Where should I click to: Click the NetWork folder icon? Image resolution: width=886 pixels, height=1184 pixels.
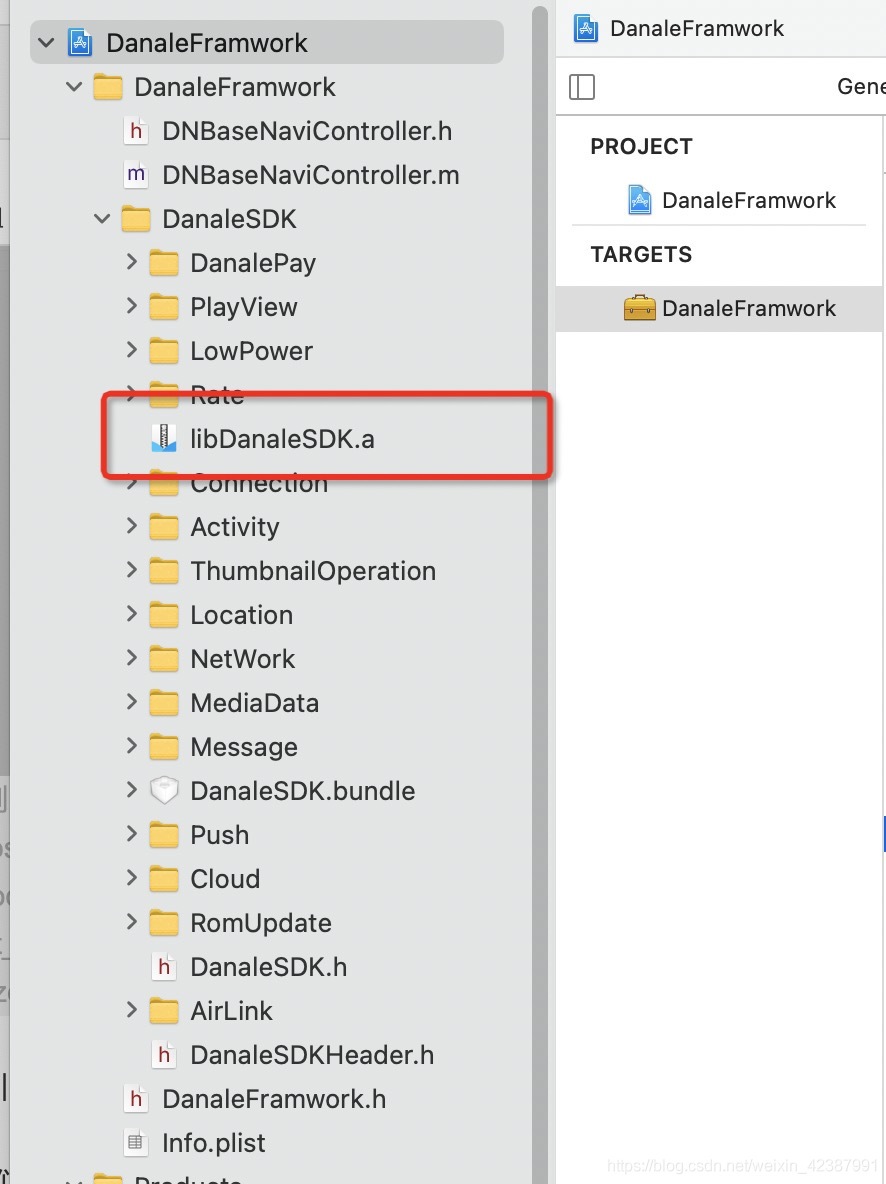point(164,658)
